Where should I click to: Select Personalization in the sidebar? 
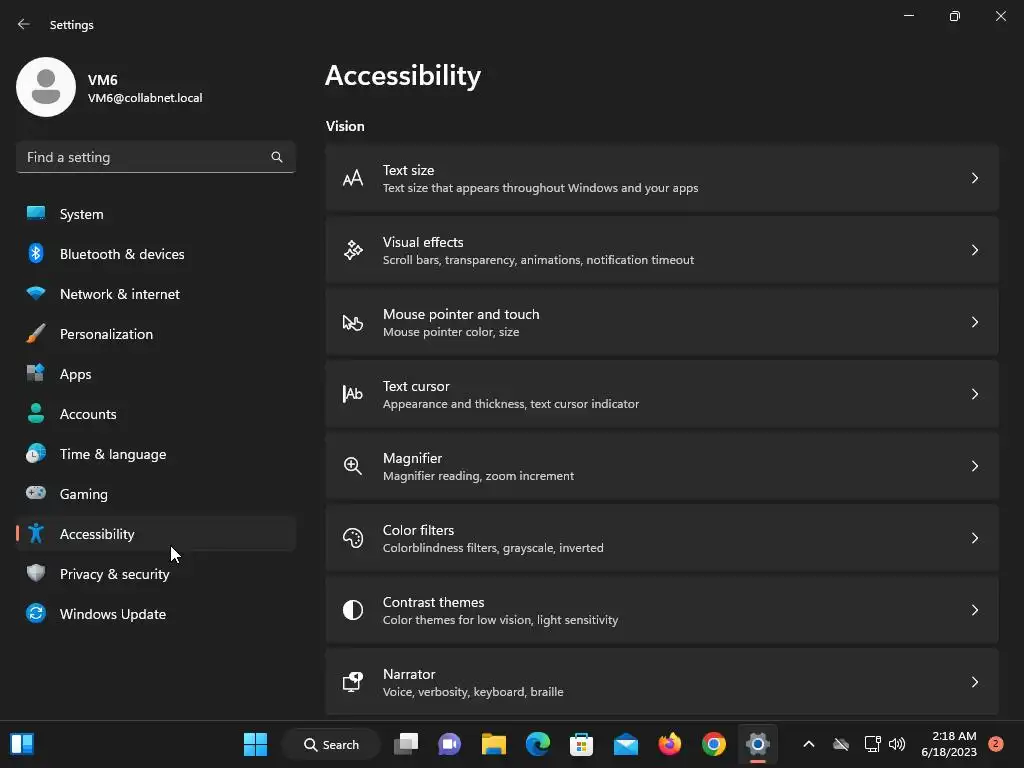[155, 334]
